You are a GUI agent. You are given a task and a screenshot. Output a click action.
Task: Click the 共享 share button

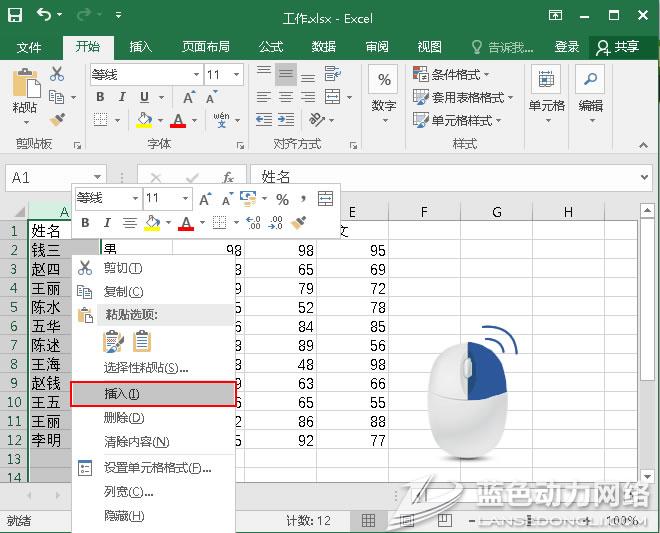tap(617, 47)
